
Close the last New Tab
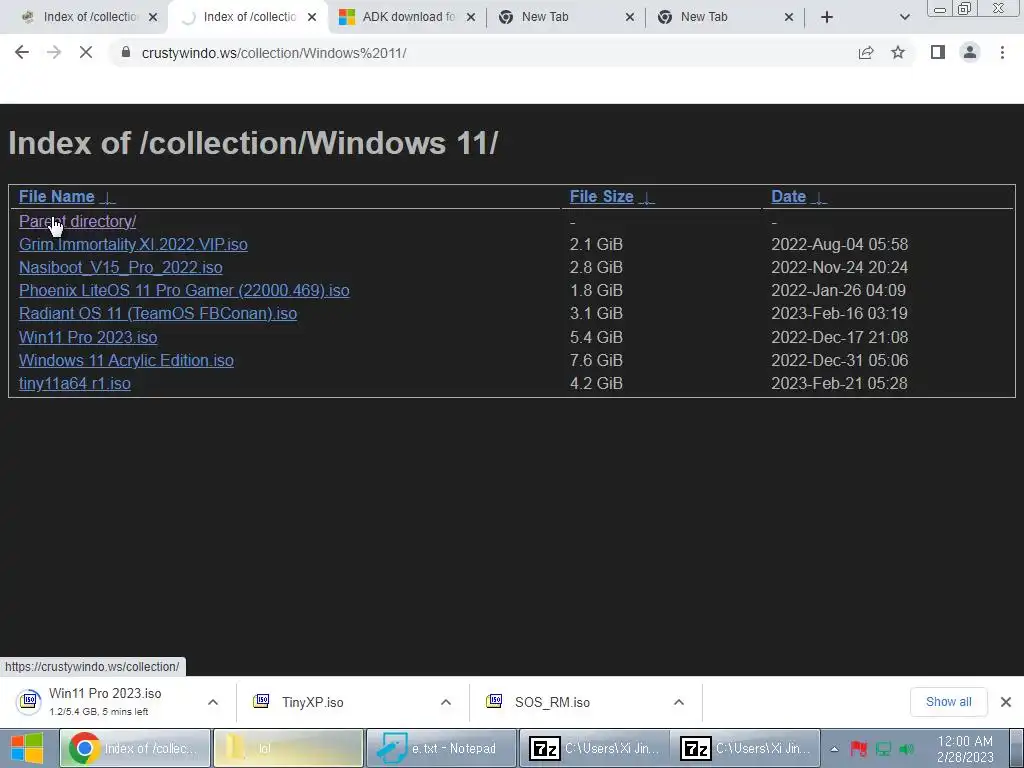(789, 17)
